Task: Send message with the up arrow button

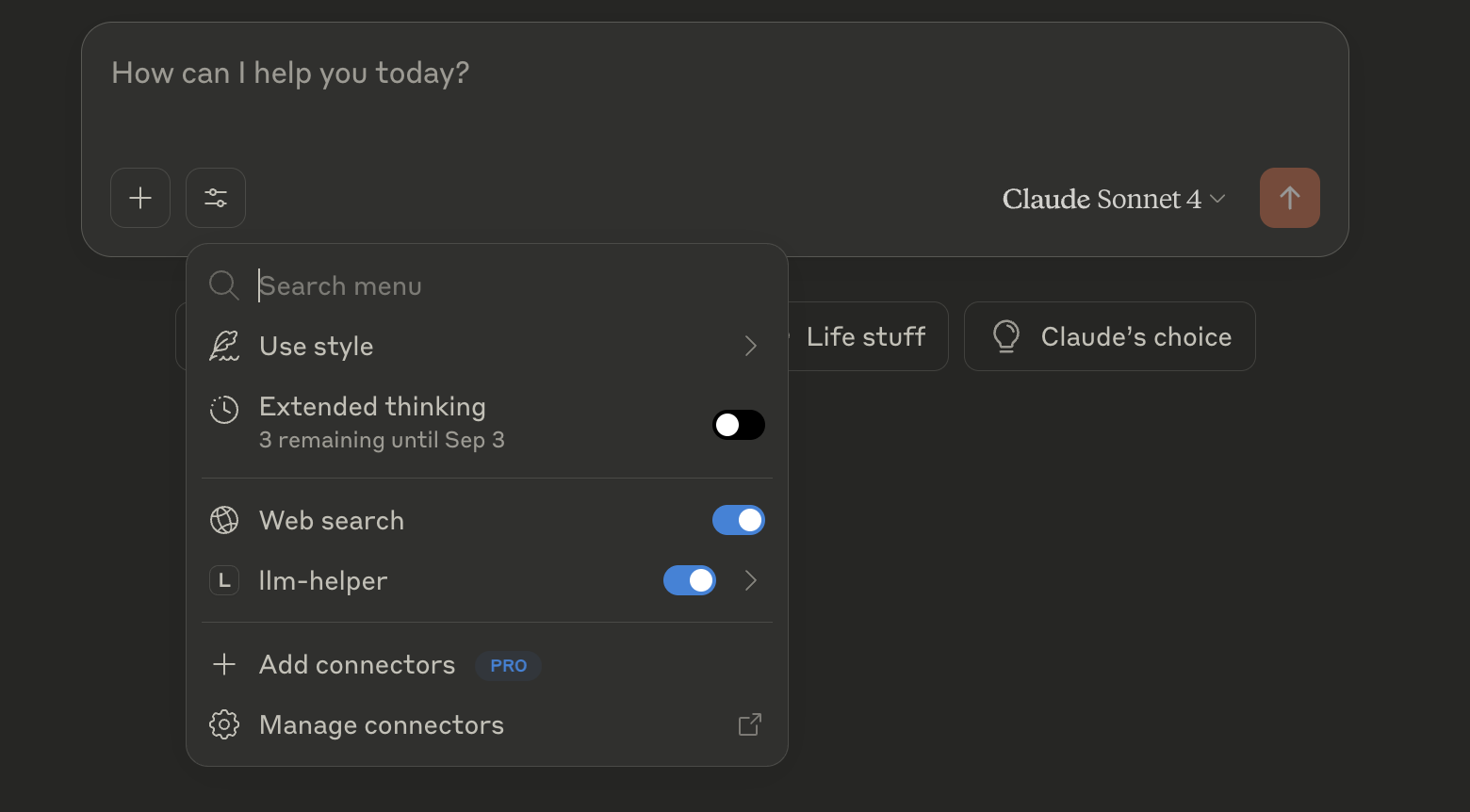Action: pyautogui.click(x=1289, y=198)
